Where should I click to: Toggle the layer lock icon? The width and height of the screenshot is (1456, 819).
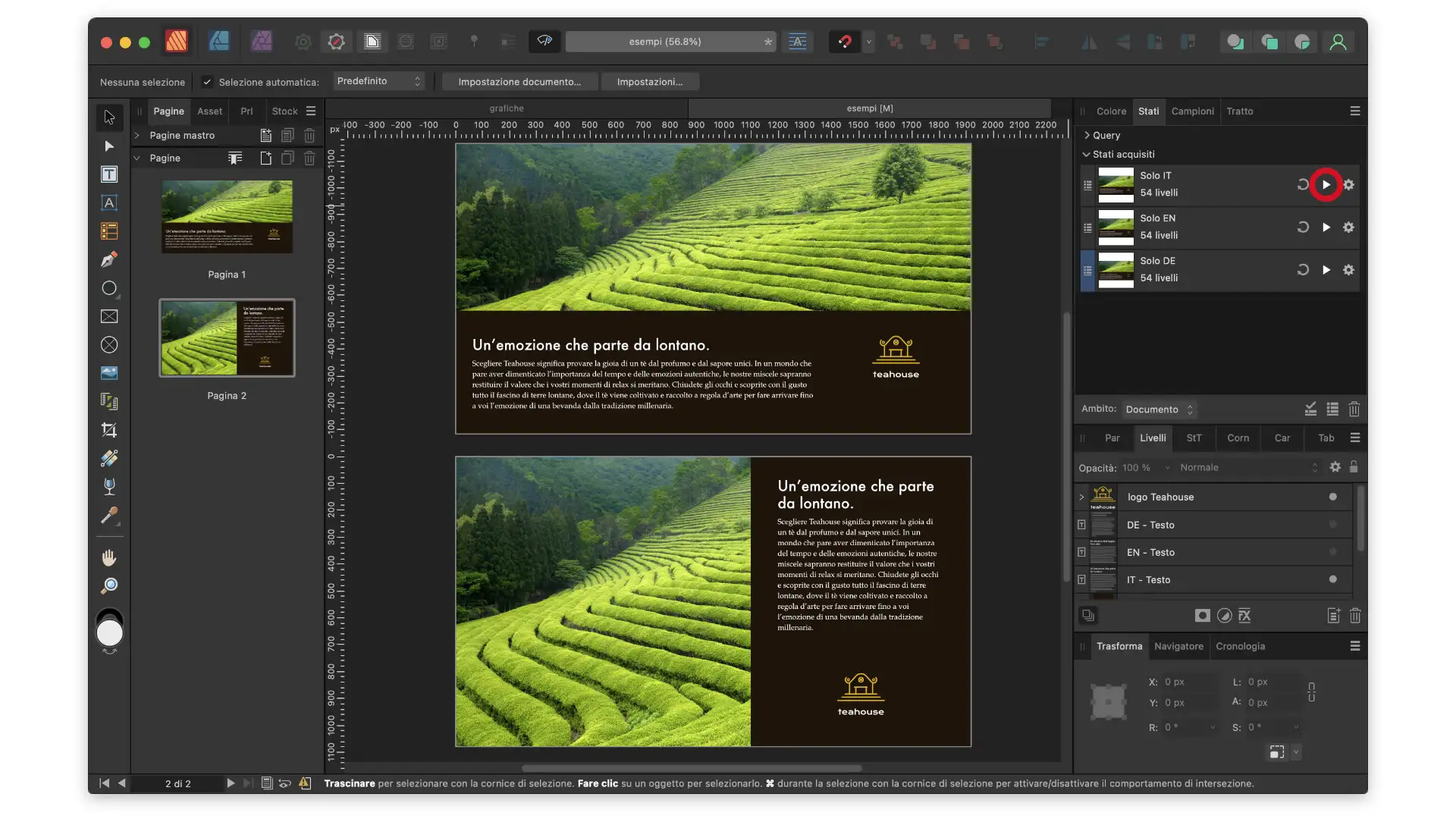1354,467
